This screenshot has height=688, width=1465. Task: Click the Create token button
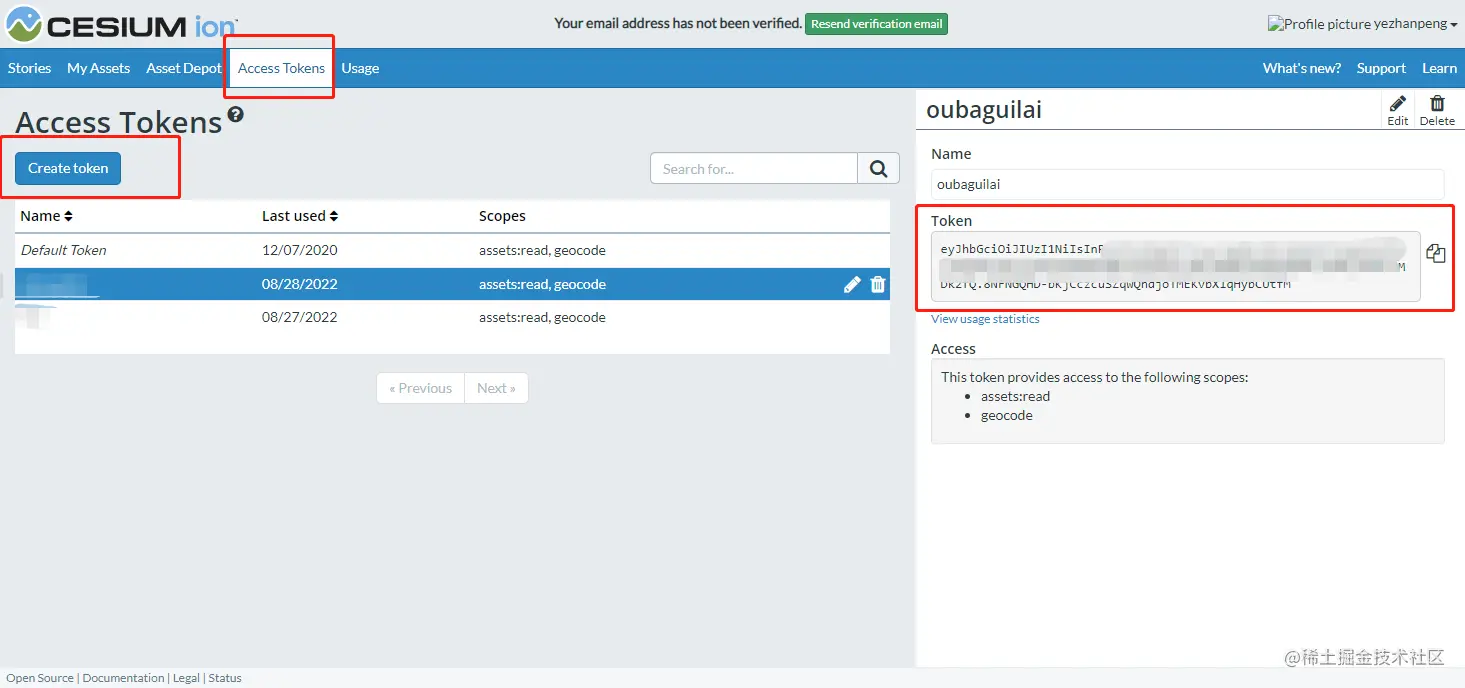(x=68, y=168)
